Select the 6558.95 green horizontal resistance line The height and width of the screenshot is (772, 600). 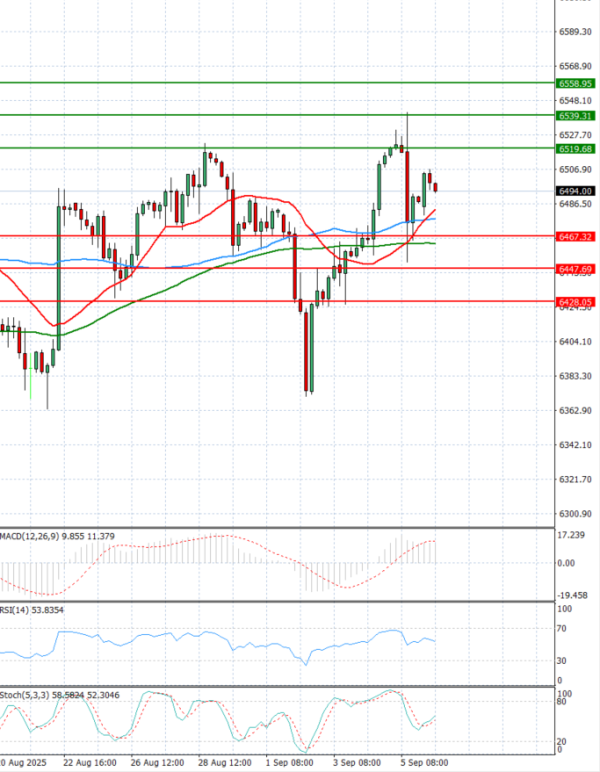276,83
